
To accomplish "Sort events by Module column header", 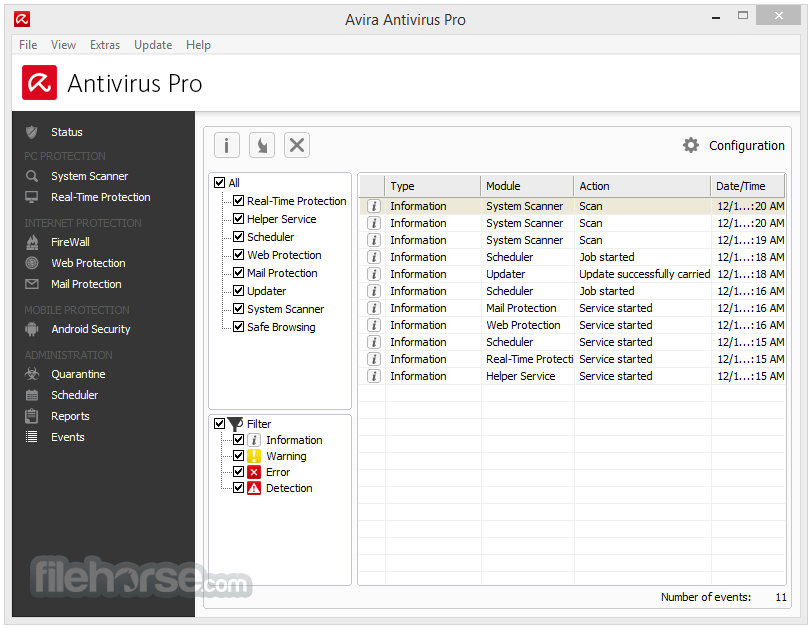I will point(527,186).
